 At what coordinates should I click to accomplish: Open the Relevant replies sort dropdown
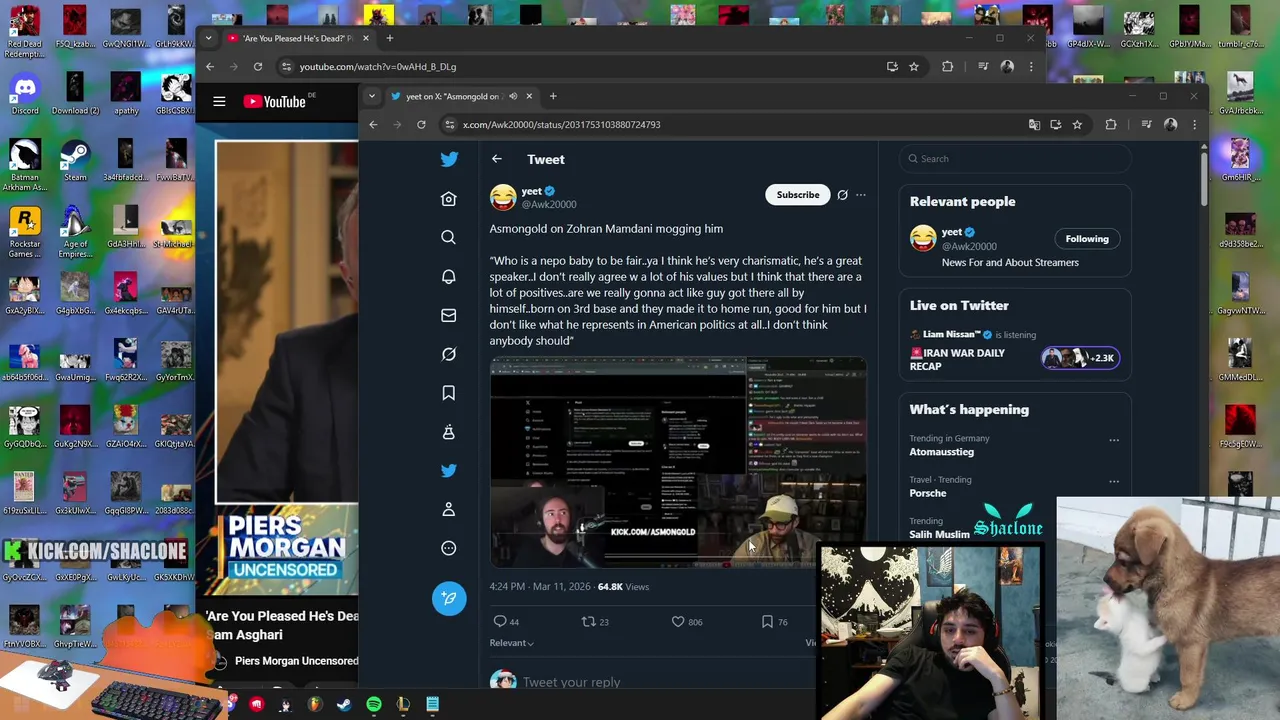click(512, 643)
